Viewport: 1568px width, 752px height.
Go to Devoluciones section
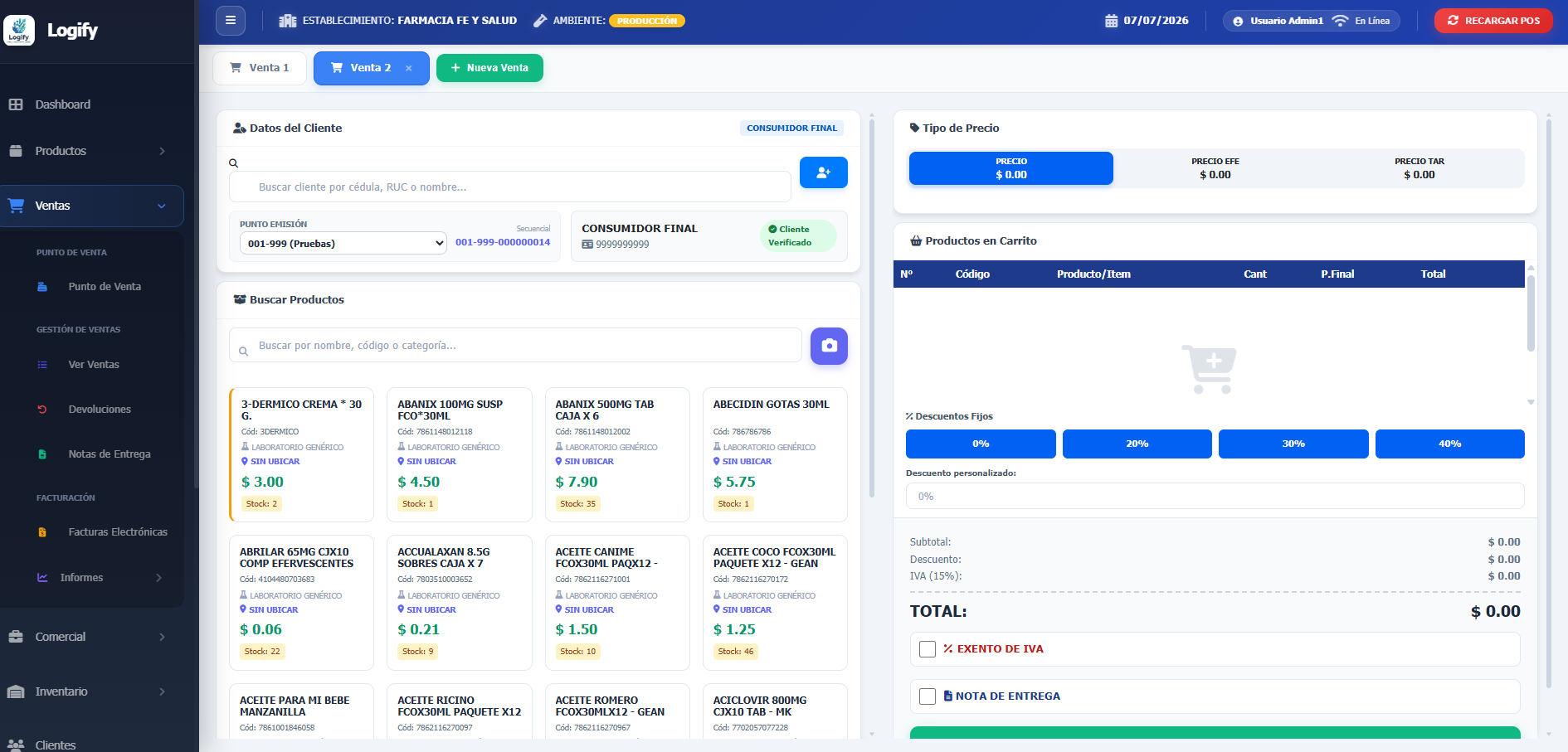[x=100, y=410]
